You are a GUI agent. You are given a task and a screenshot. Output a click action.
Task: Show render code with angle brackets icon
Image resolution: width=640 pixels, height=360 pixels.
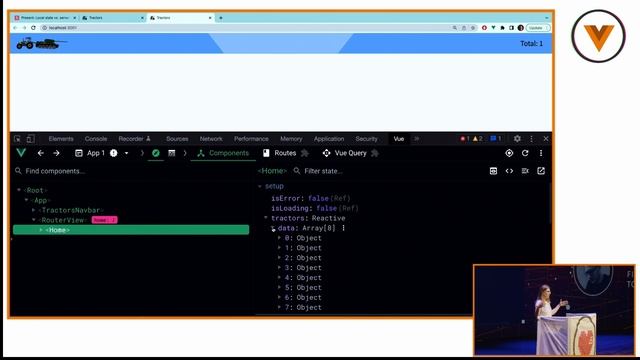tap(509, 171)
